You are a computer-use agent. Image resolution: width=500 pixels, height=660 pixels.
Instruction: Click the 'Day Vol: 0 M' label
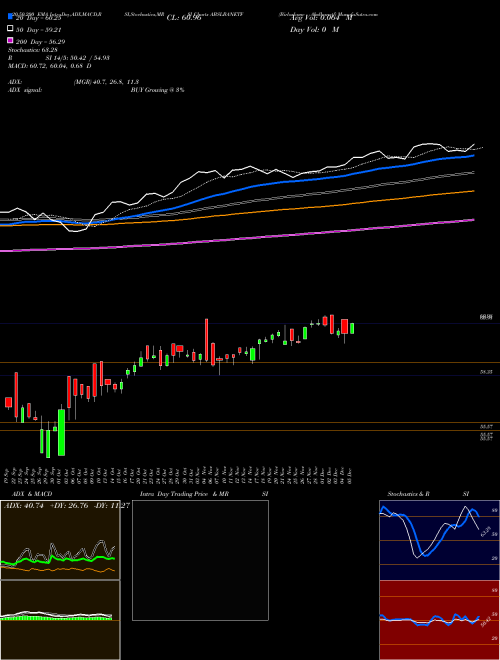[x=315, y=29]
